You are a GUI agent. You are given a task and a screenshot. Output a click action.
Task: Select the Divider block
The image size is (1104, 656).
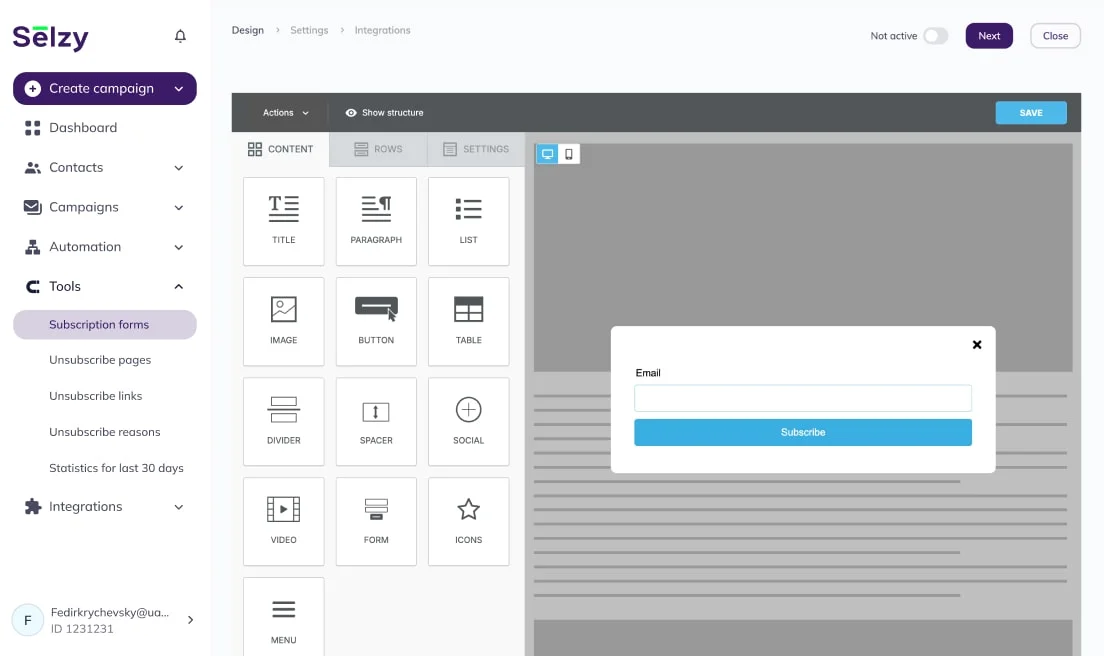click(x=283, y=421)
